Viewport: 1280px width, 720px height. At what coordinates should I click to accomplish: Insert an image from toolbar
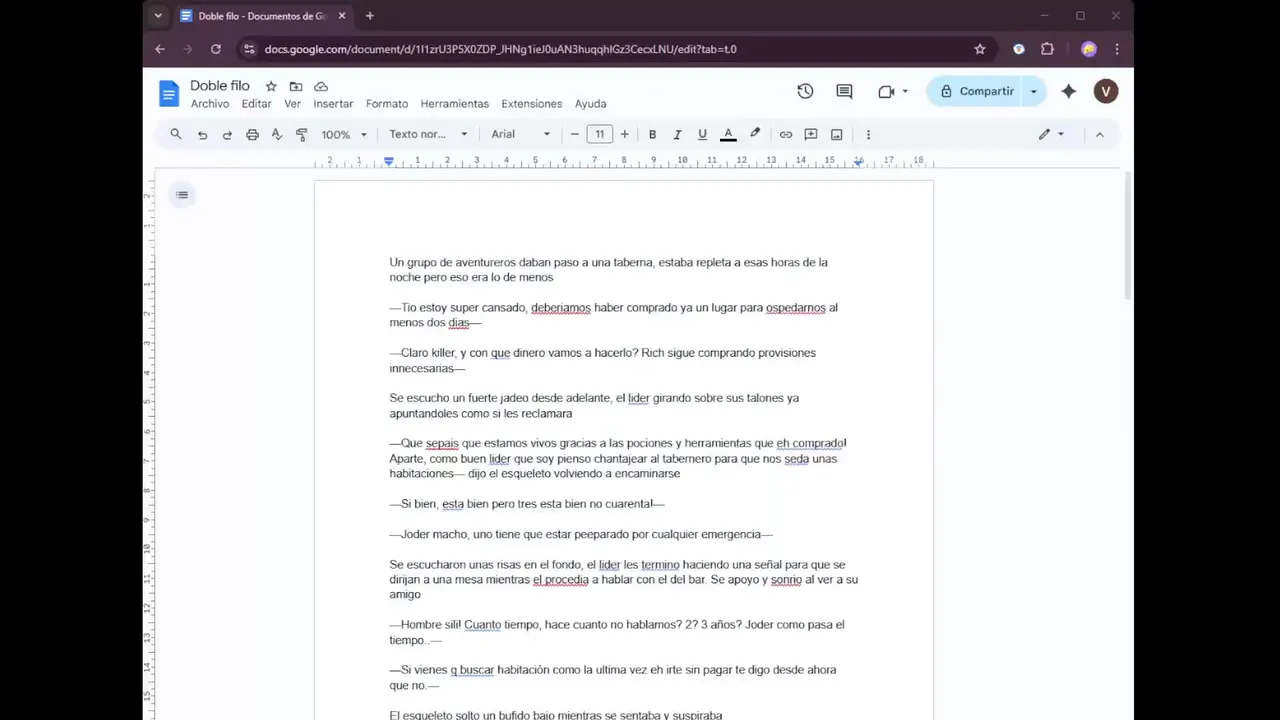coord(837,134)
